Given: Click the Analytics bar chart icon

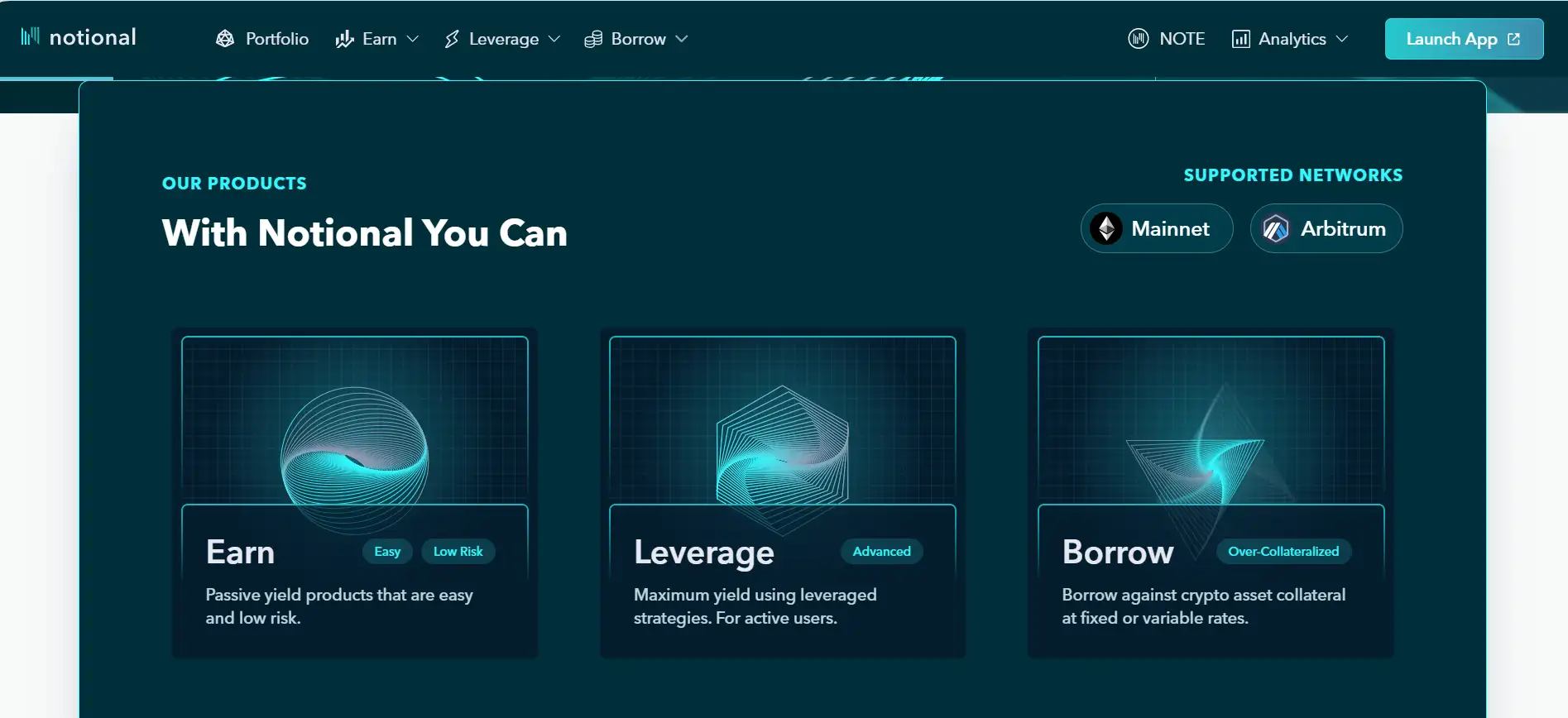Looking at the screenshot, I should pyautogui.click(x=1240, y=39).
